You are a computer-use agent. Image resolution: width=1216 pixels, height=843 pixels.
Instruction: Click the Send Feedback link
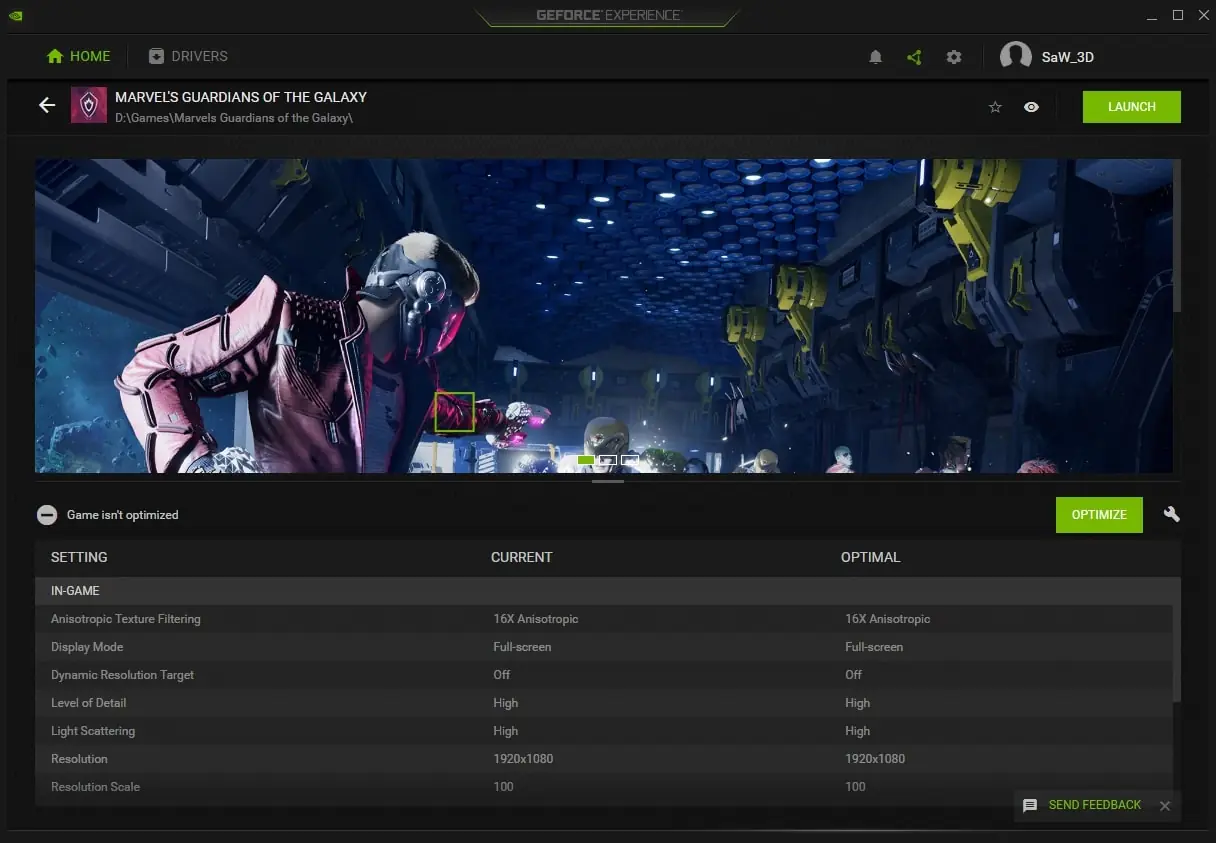[x=1094, y=805]
